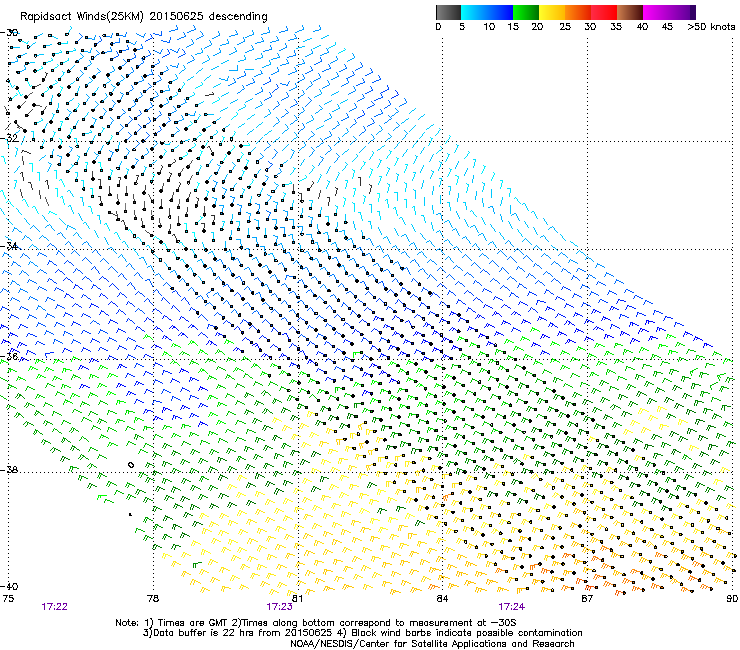Image resolution: width=740 pixels, height=650 pixels.
Task: Click the '20' label under the color bar
Action: click(x=537, y=27)
